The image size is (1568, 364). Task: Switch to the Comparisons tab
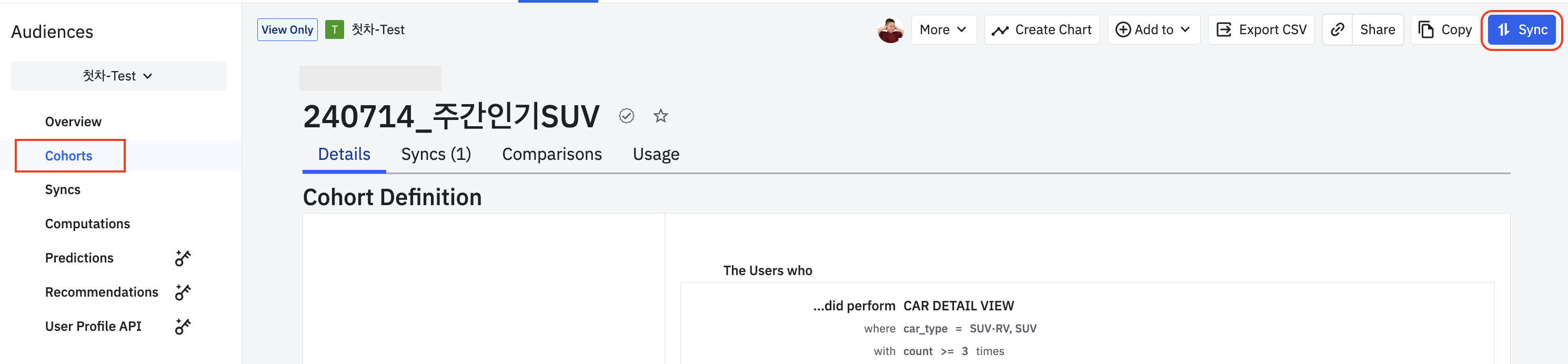coord(551,155)
